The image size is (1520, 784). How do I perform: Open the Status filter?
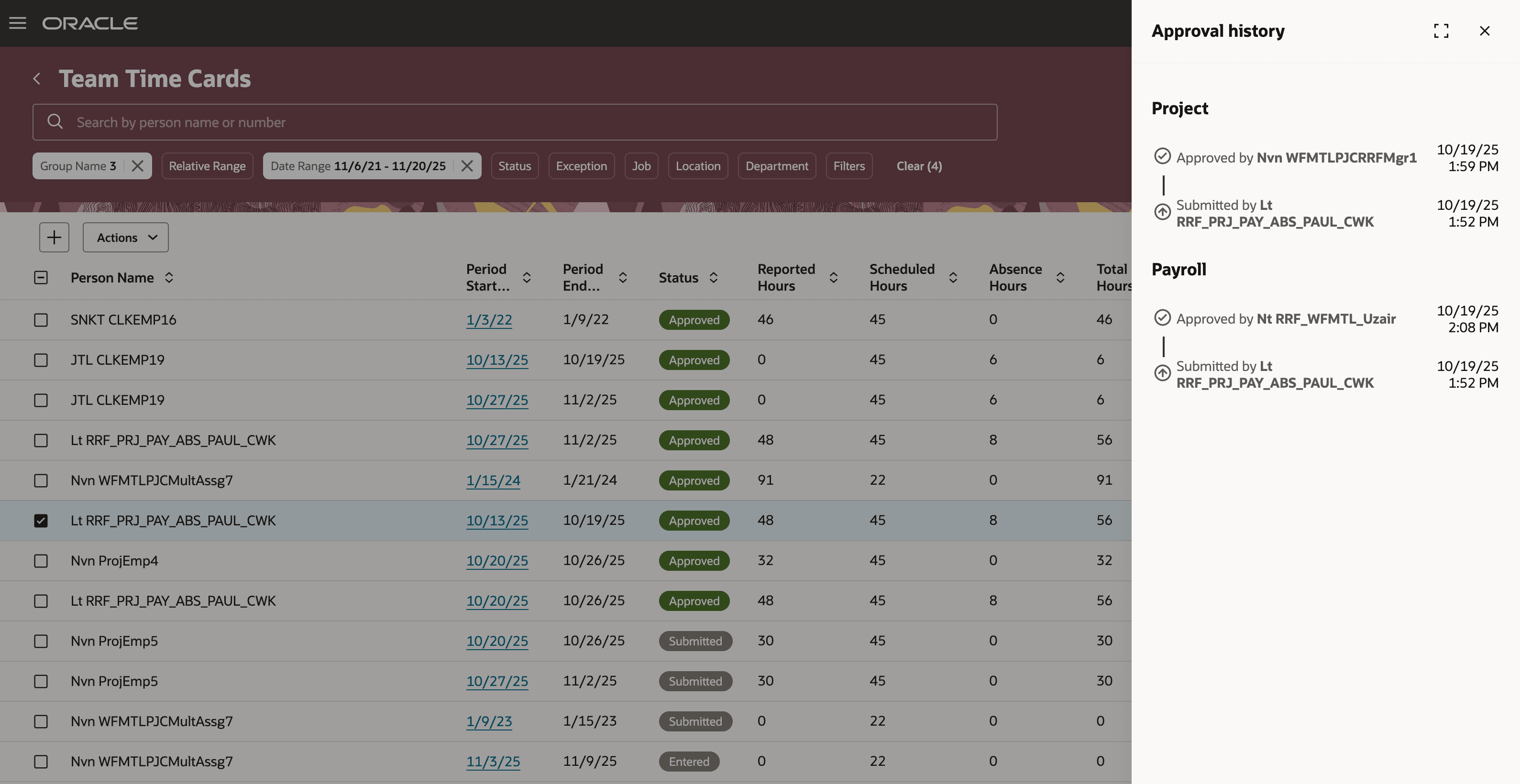[x=515, y=166]
